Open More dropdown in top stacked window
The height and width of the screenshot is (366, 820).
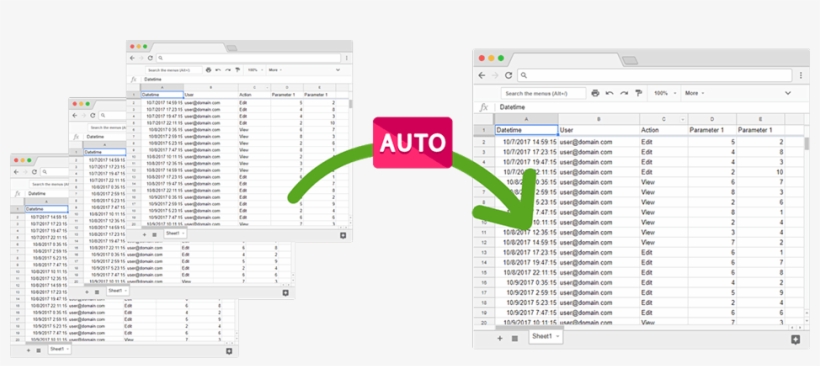275,70
